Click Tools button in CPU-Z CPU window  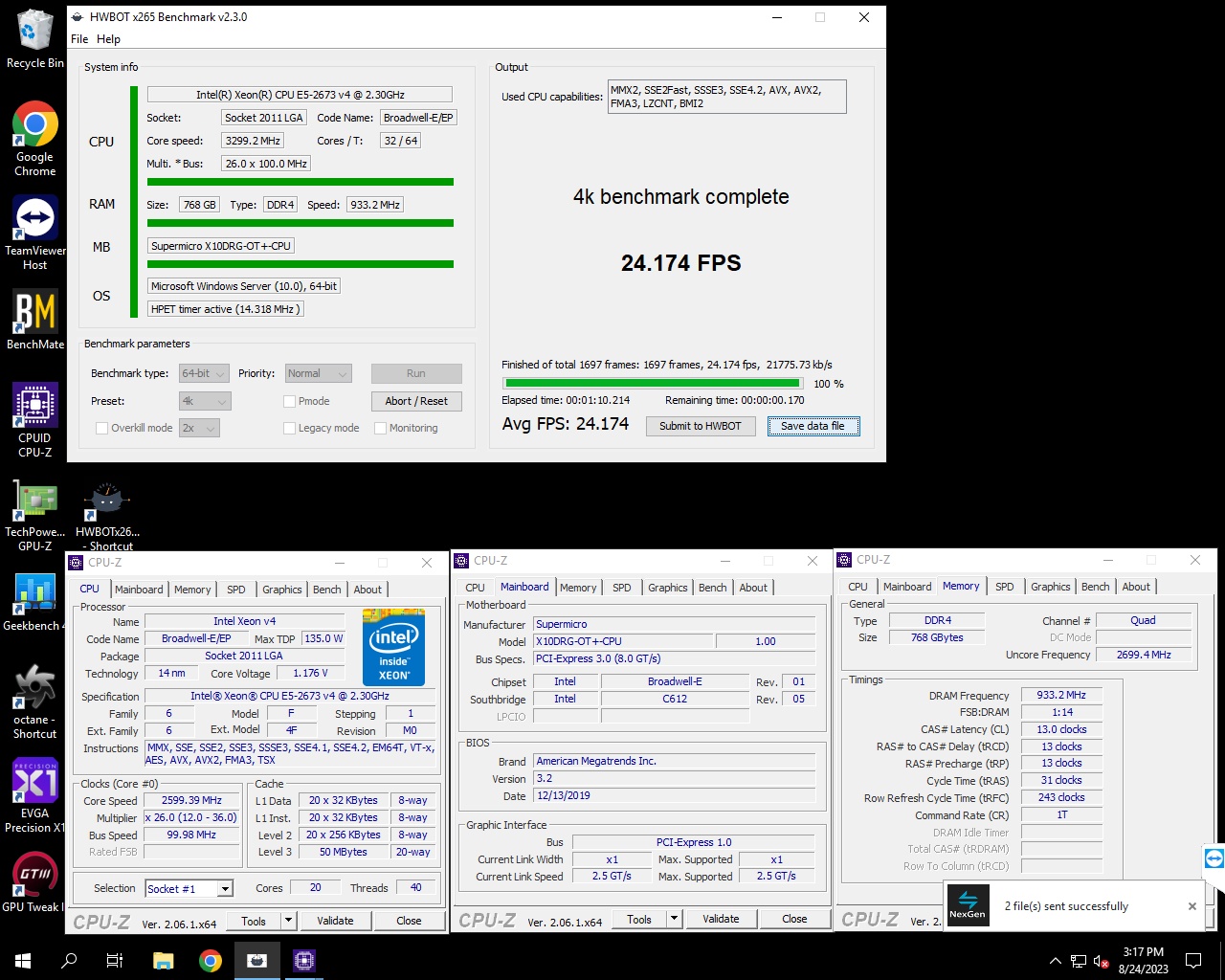pyautogui.click(x=254, y=921)
